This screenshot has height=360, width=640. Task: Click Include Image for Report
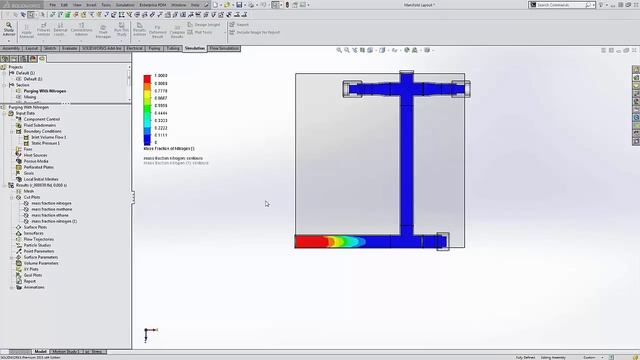pyautogui.click(x=254, y=32)
